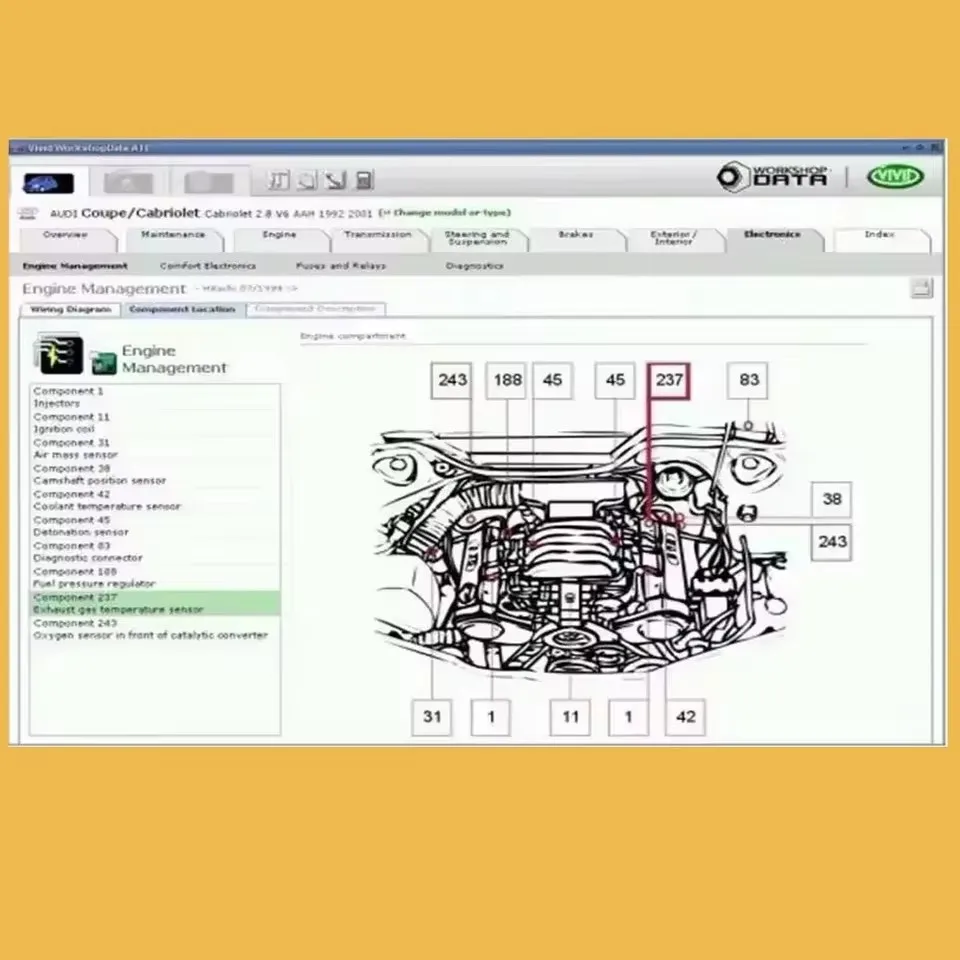The width and height of the screenshot is (960, 960).
Task: Select Component 45 Detonation sensor
Action: (154, 526)
